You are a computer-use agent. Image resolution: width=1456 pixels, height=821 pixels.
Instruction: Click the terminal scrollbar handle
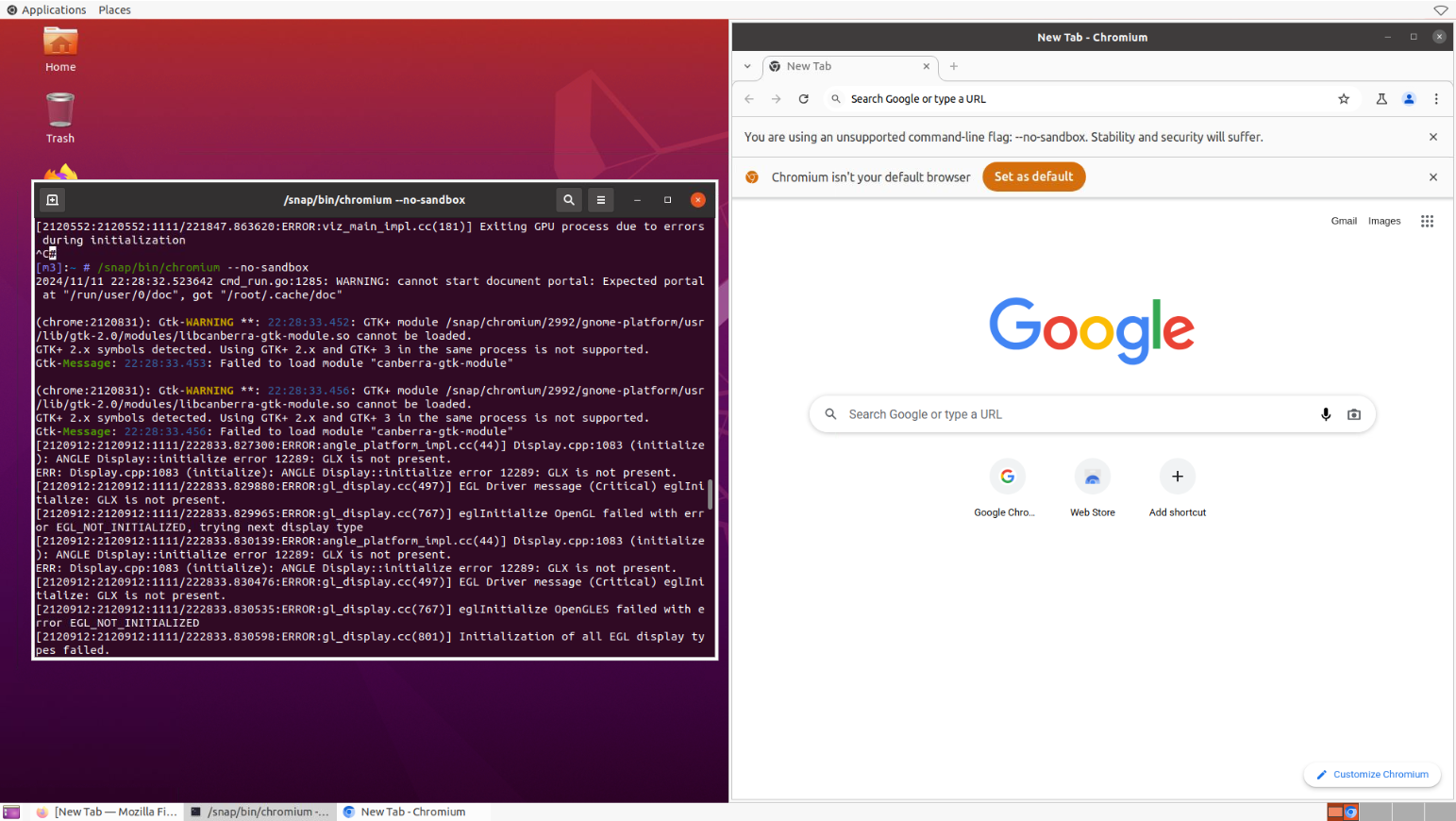710,494
